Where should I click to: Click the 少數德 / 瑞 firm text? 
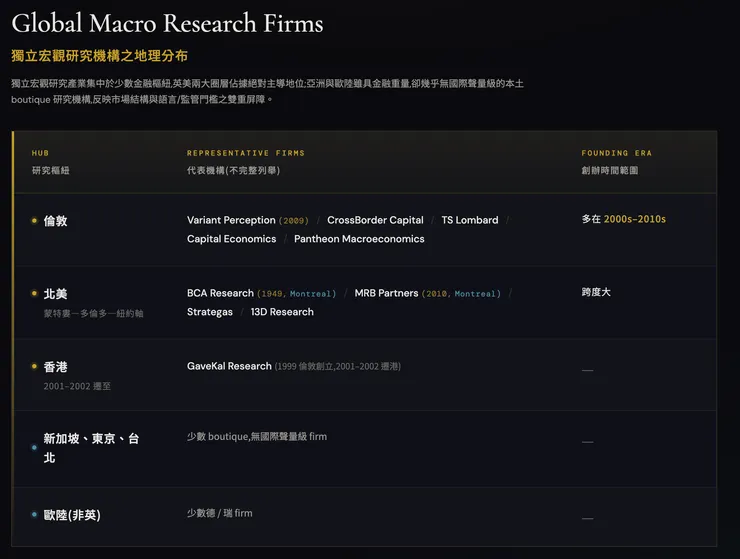coord(219,513)
